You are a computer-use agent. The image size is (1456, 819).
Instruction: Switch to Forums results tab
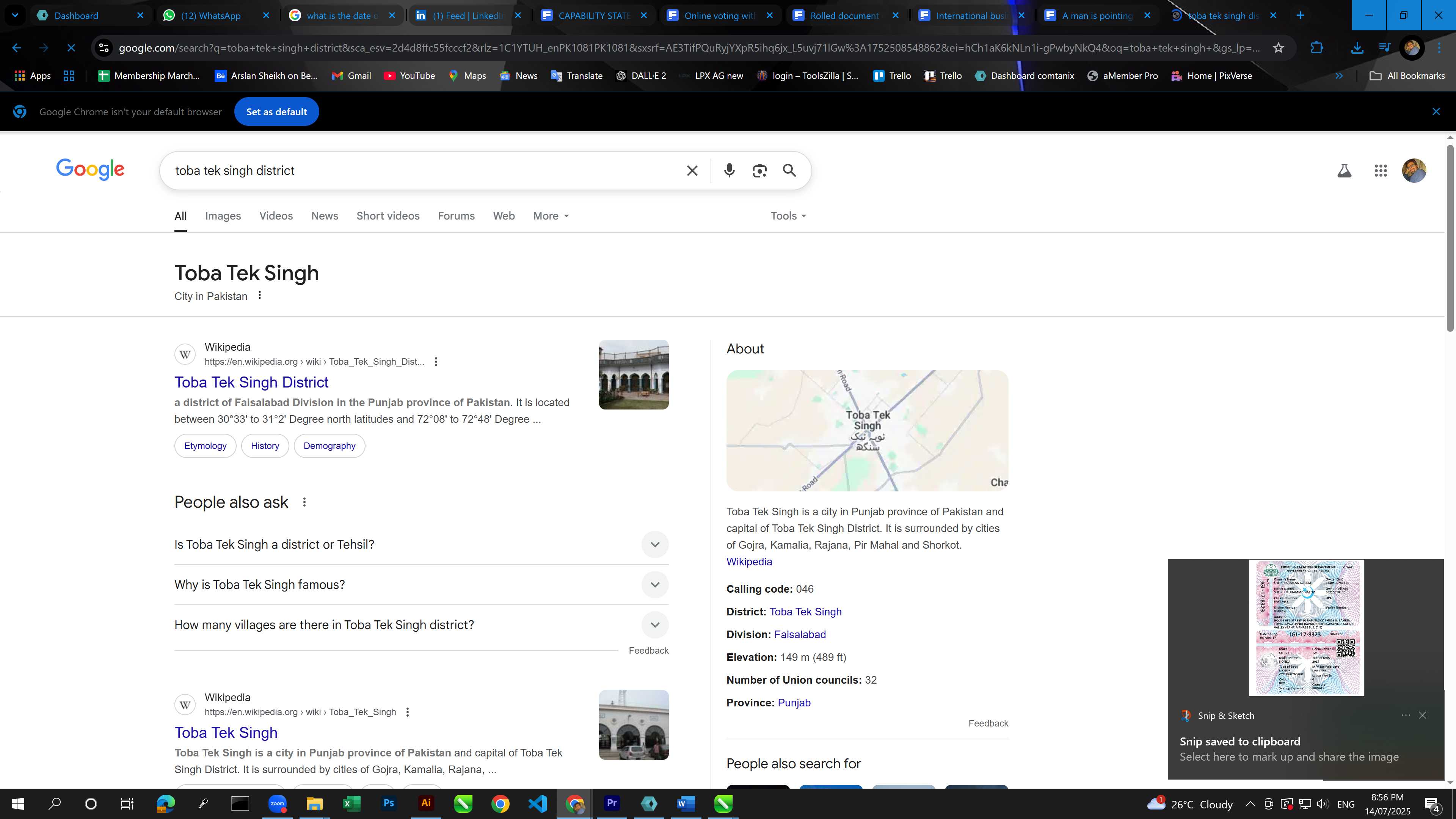coord(456,216)
